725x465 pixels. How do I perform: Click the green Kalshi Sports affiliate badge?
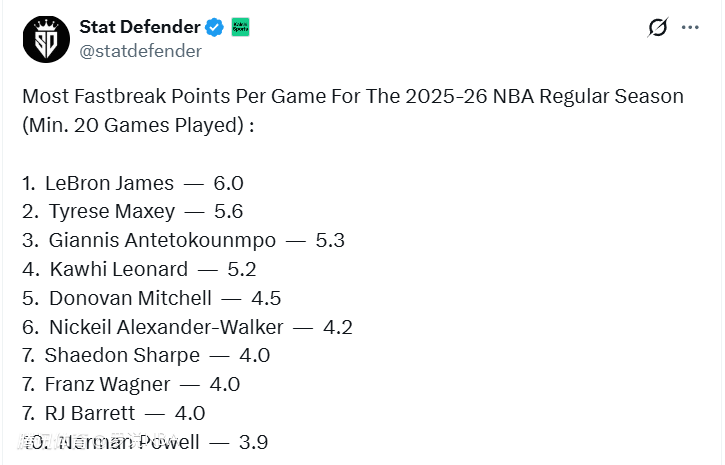tap(241, 27)
